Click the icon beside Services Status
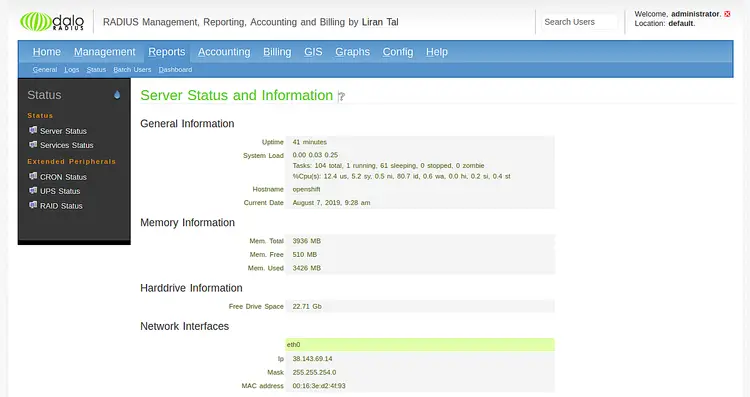 pos(33,144)
